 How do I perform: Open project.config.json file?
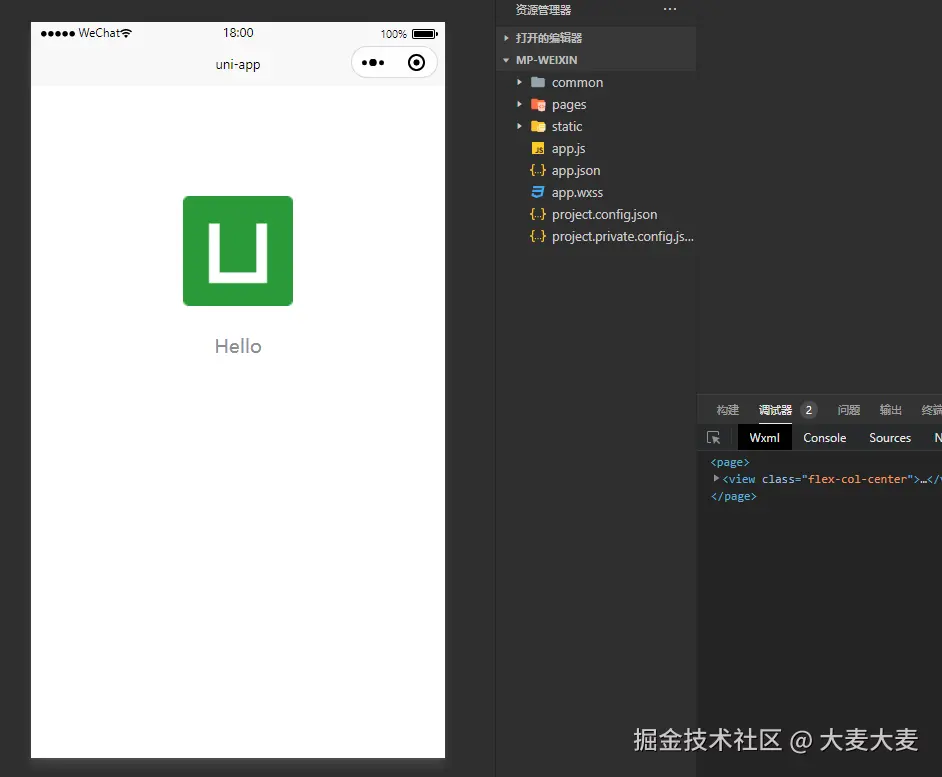[604, 215]
